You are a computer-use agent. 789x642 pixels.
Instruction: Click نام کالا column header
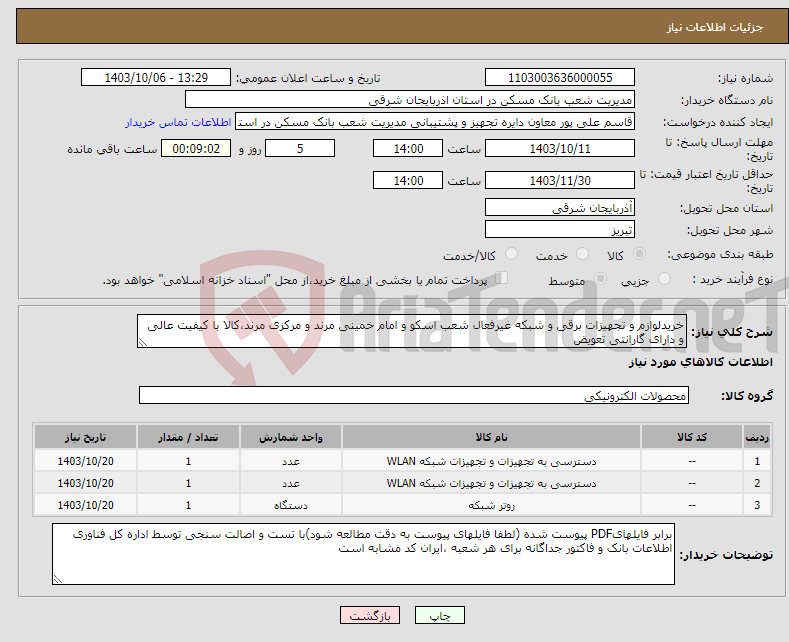491,437
